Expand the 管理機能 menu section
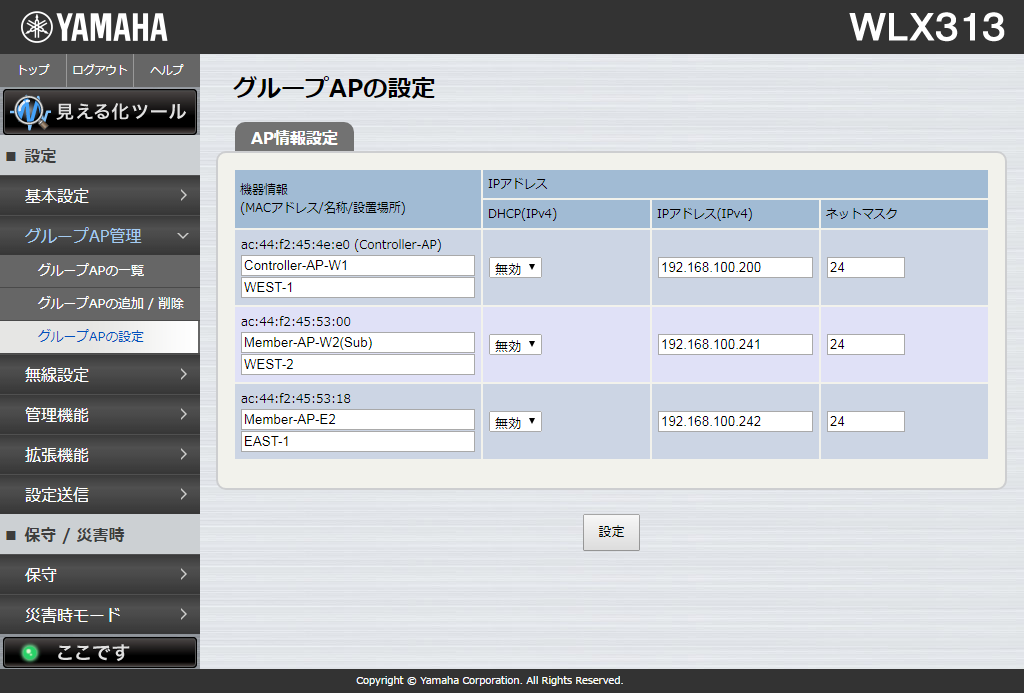Image resolution: width=1024 pixels, height=693 pixels. tap(100, 415)
